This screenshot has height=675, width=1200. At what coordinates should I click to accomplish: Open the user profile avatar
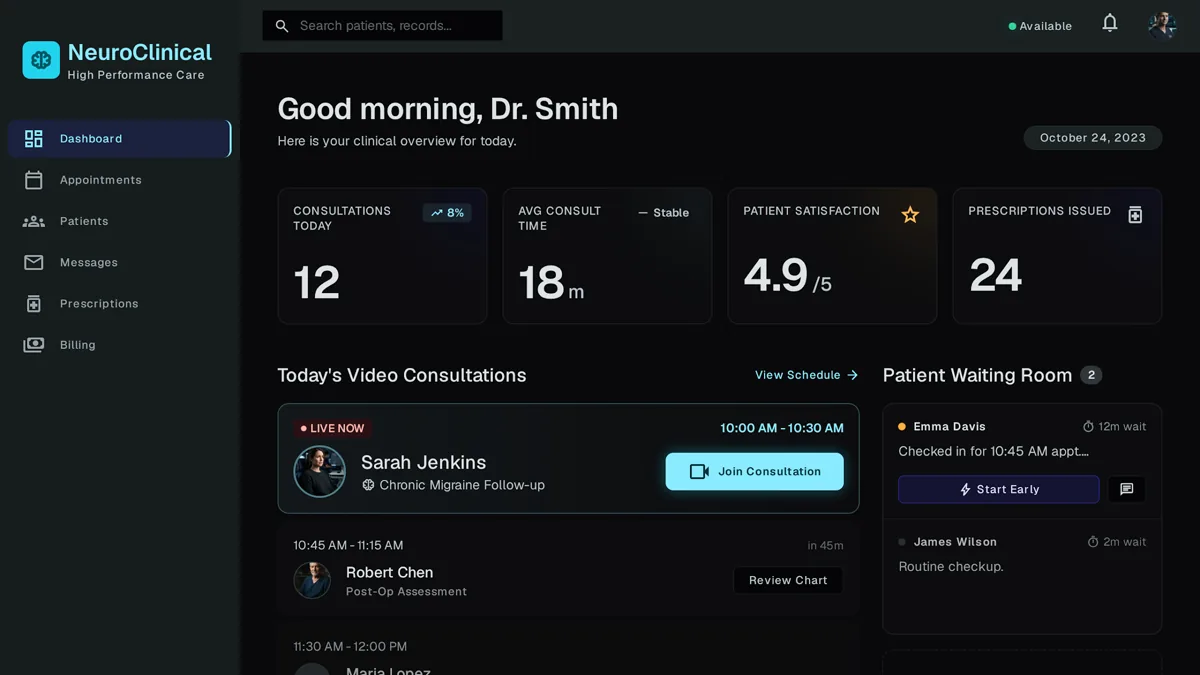[x=1162, y=25]
